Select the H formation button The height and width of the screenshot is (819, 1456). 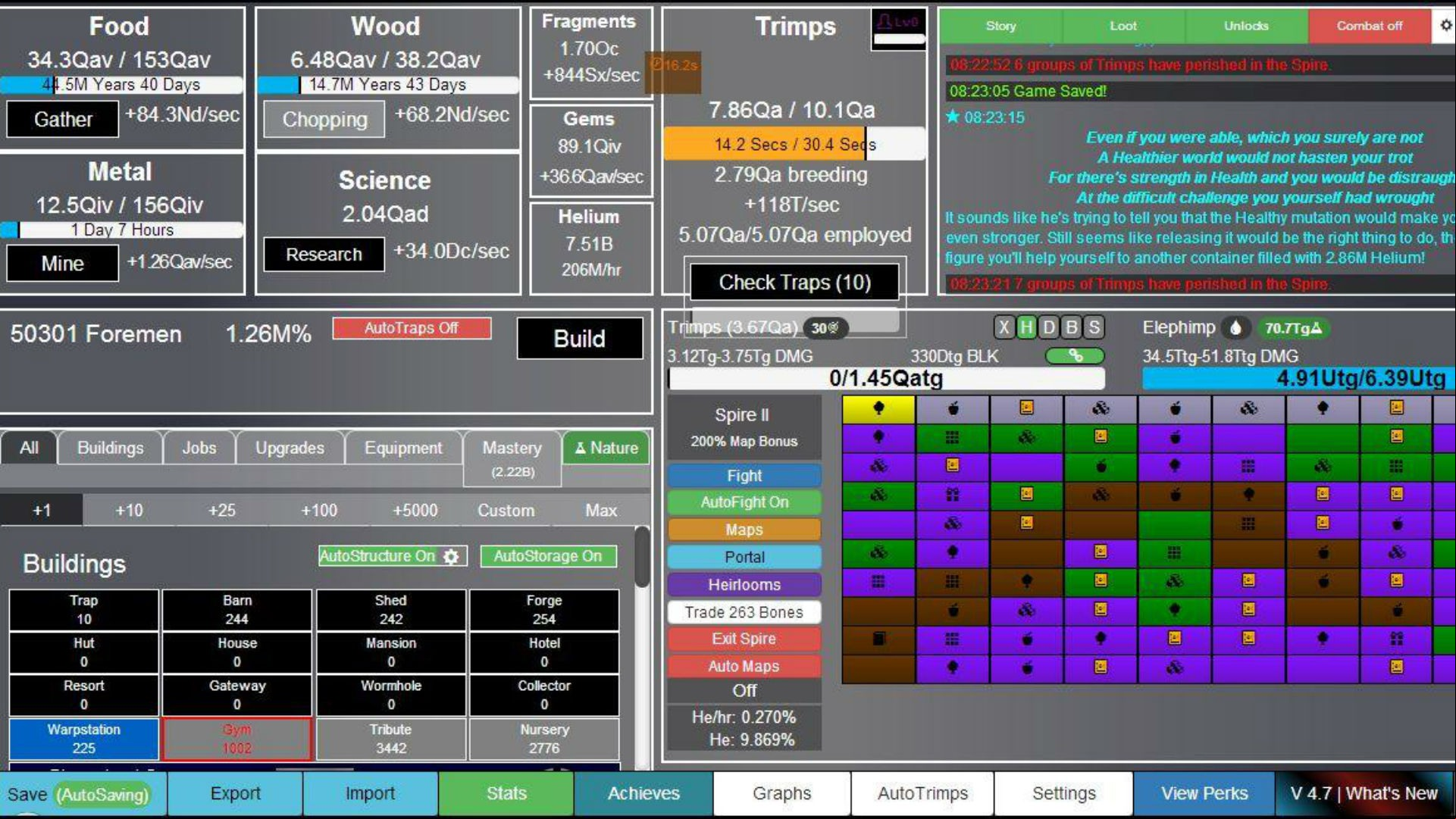(x=1026, y=327)
